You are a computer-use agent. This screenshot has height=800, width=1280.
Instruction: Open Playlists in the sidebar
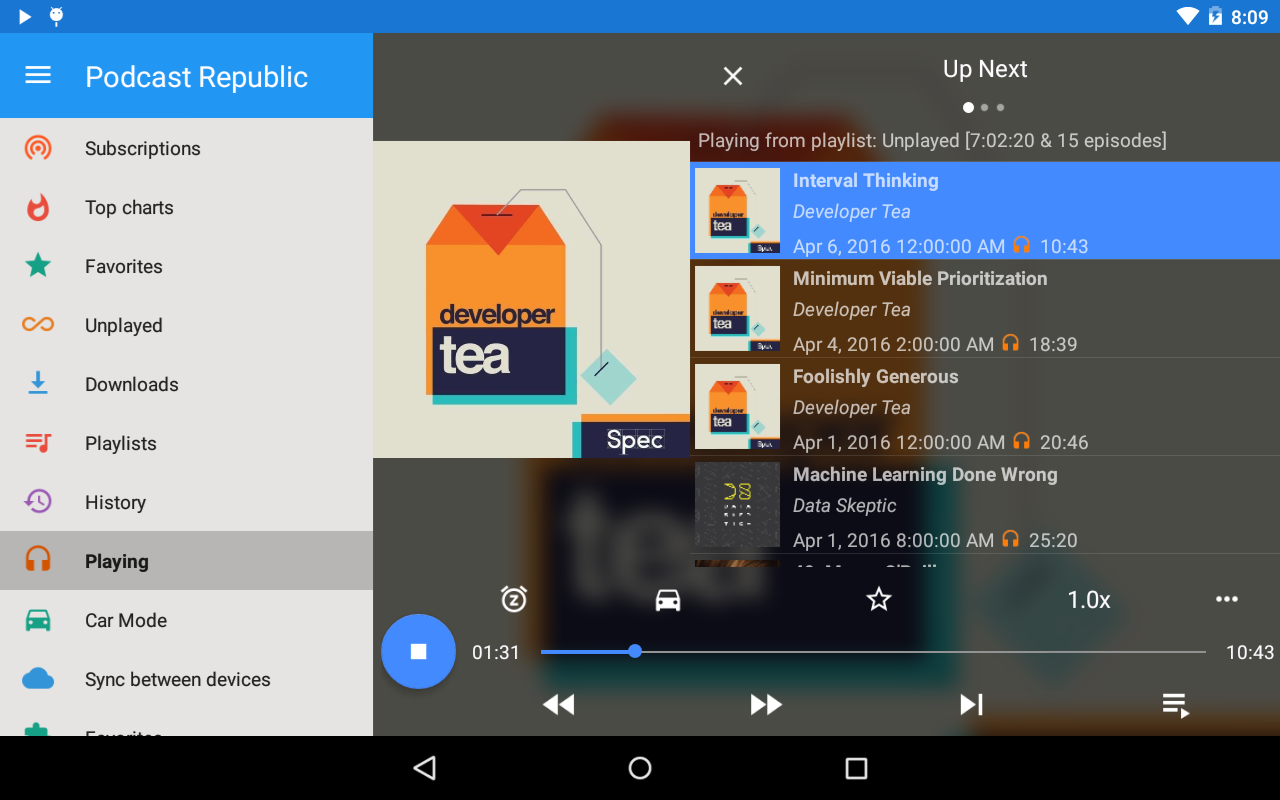[x=186, y=443]
